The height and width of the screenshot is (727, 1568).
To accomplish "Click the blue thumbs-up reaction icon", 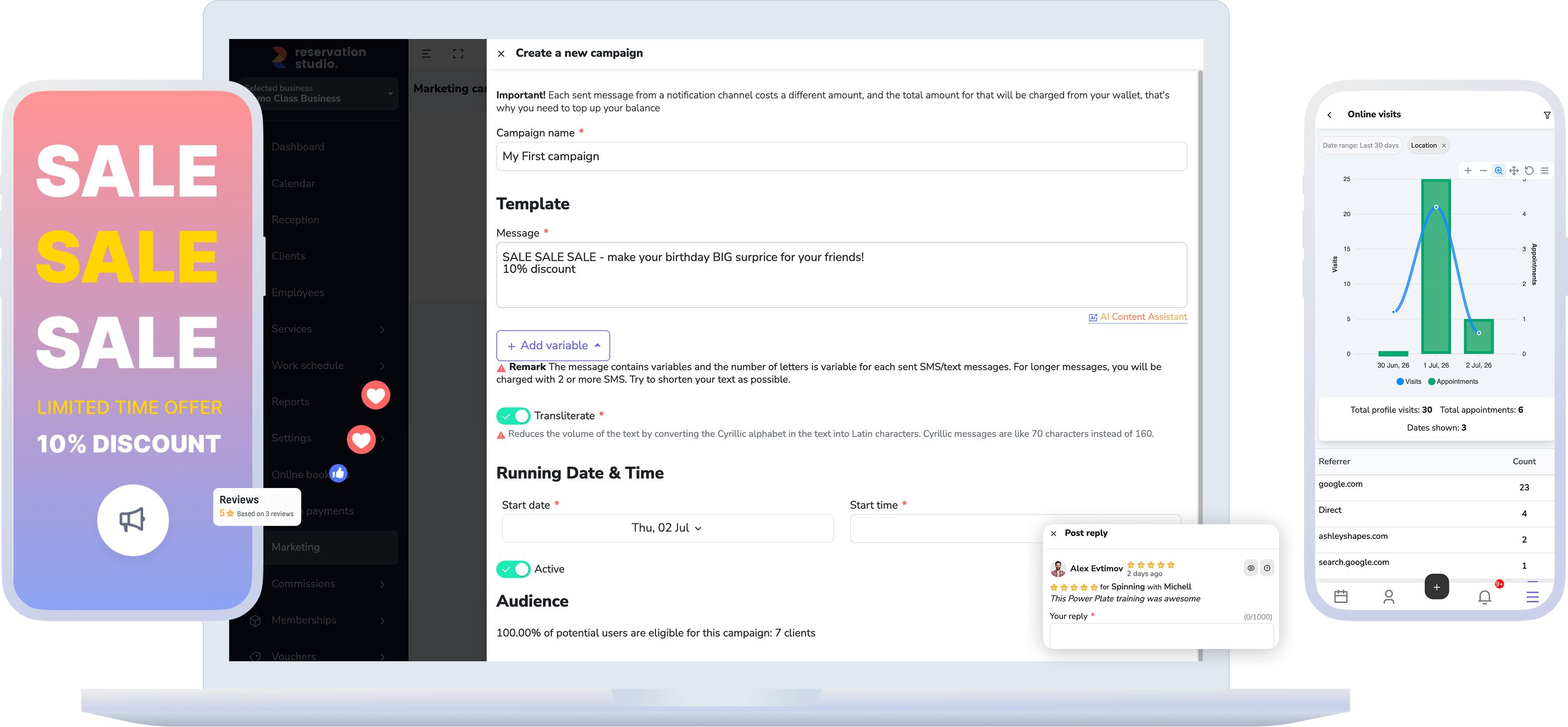I will coord(339,473).
